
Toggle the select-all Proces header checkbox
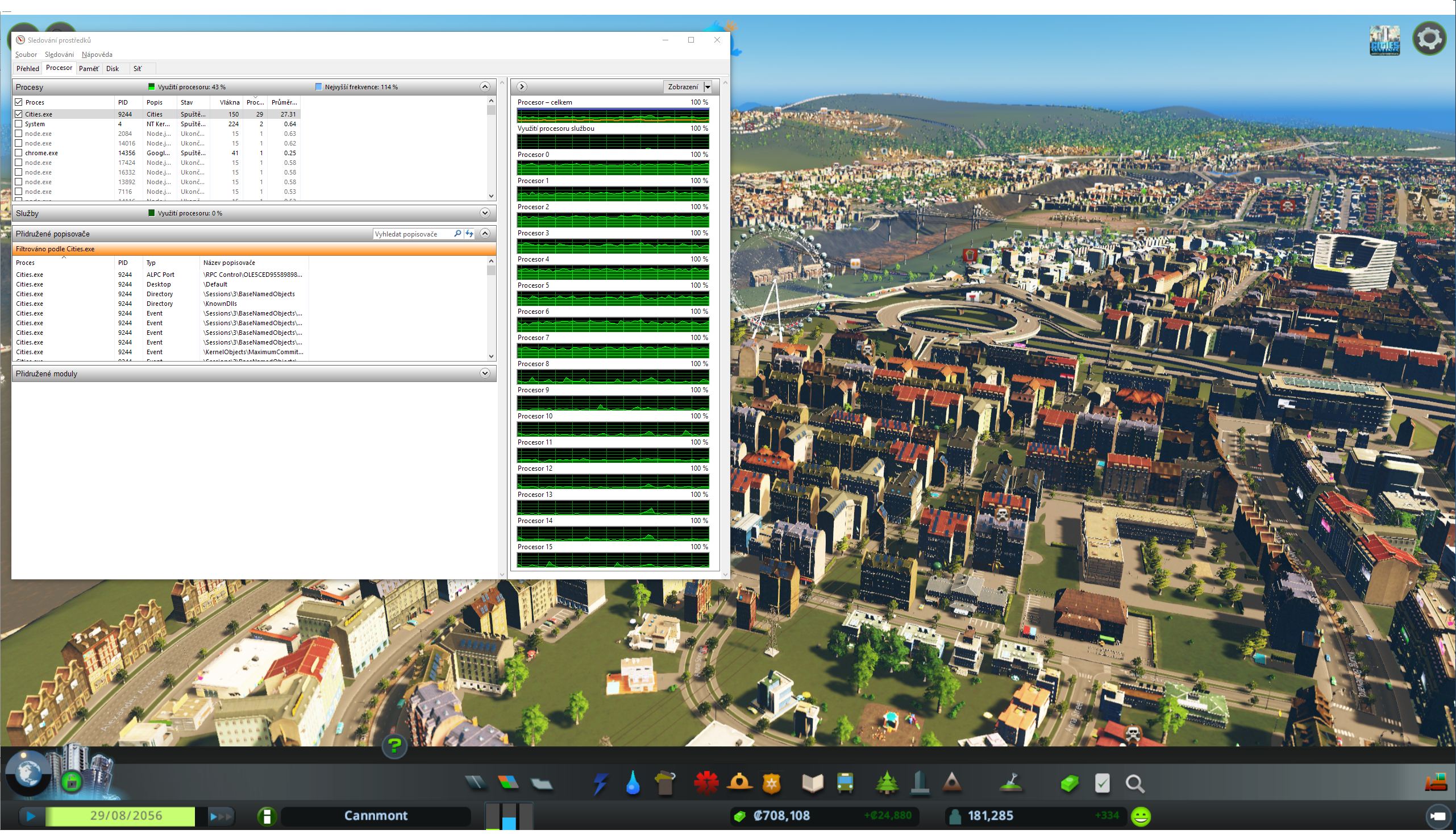coord(19,102)
